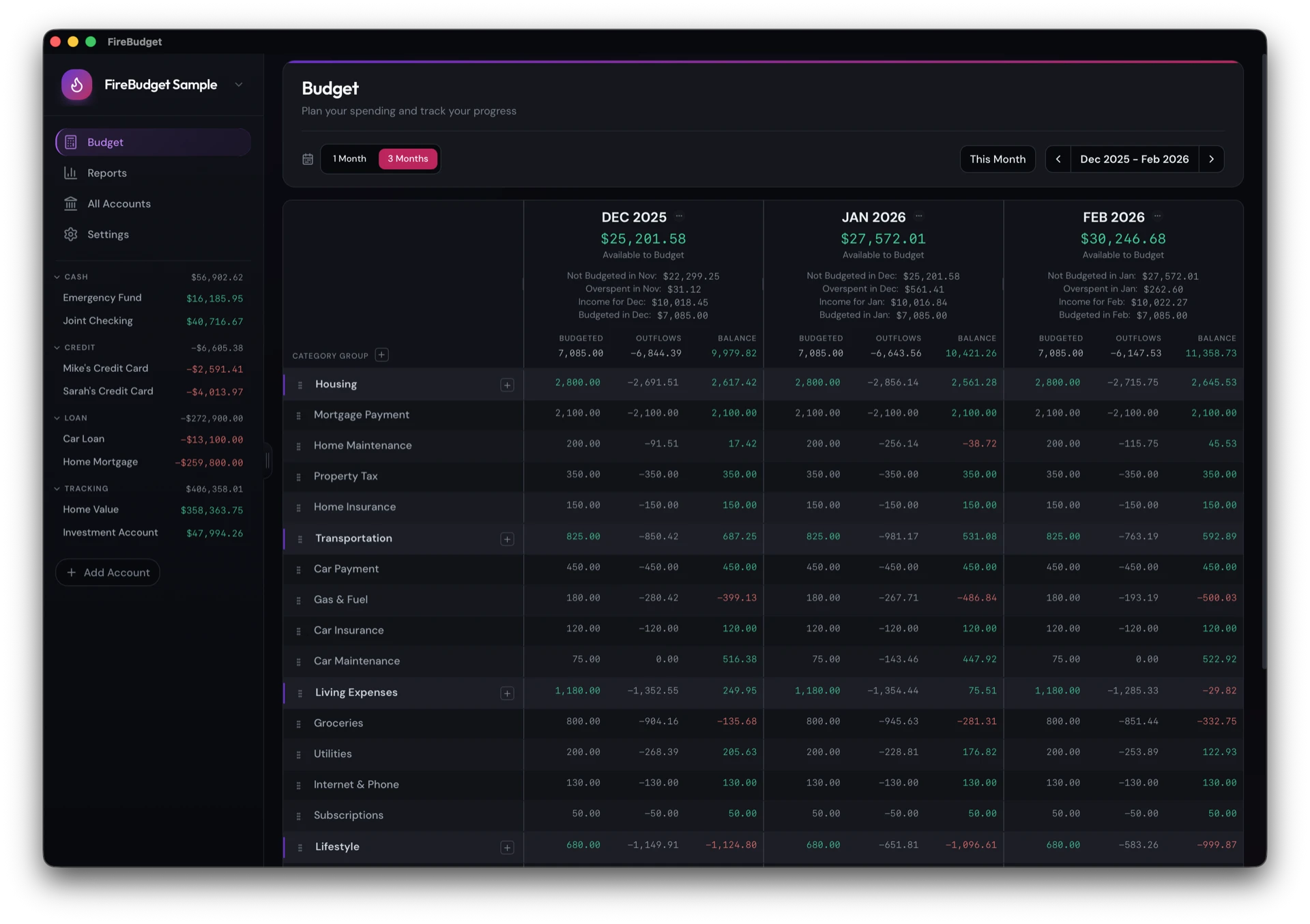The height and width of the screenshot is (924, 1310).
Task: Collapse the CASH accounts section
Action: (57, 276)
